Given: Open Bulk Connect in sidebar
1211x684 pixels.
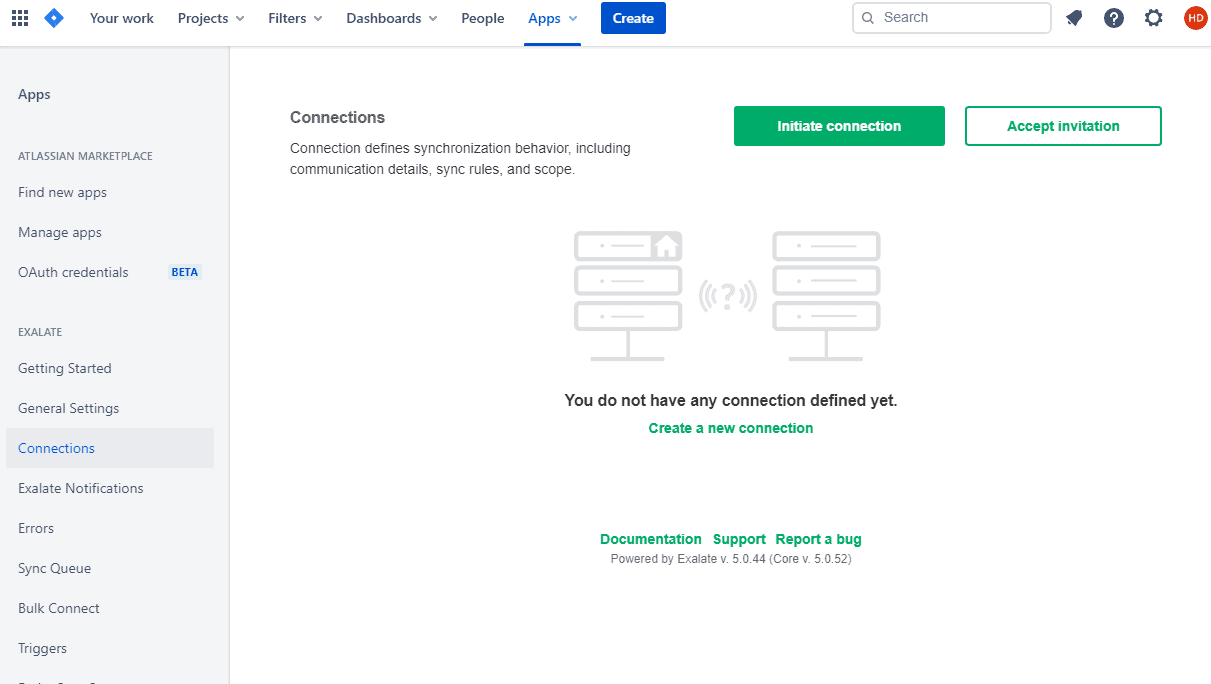Looking at the screenshot, I should [x=59, y=608].
